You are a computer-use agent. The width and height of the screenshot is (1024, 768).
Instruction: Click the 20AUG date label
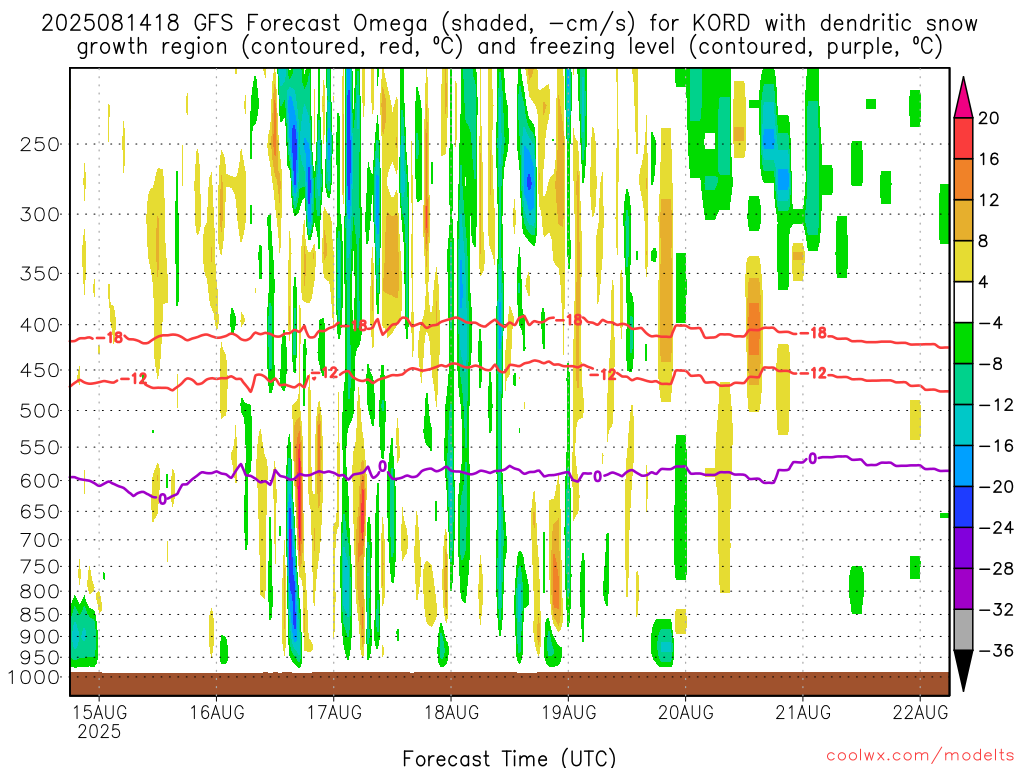point(686,712)
